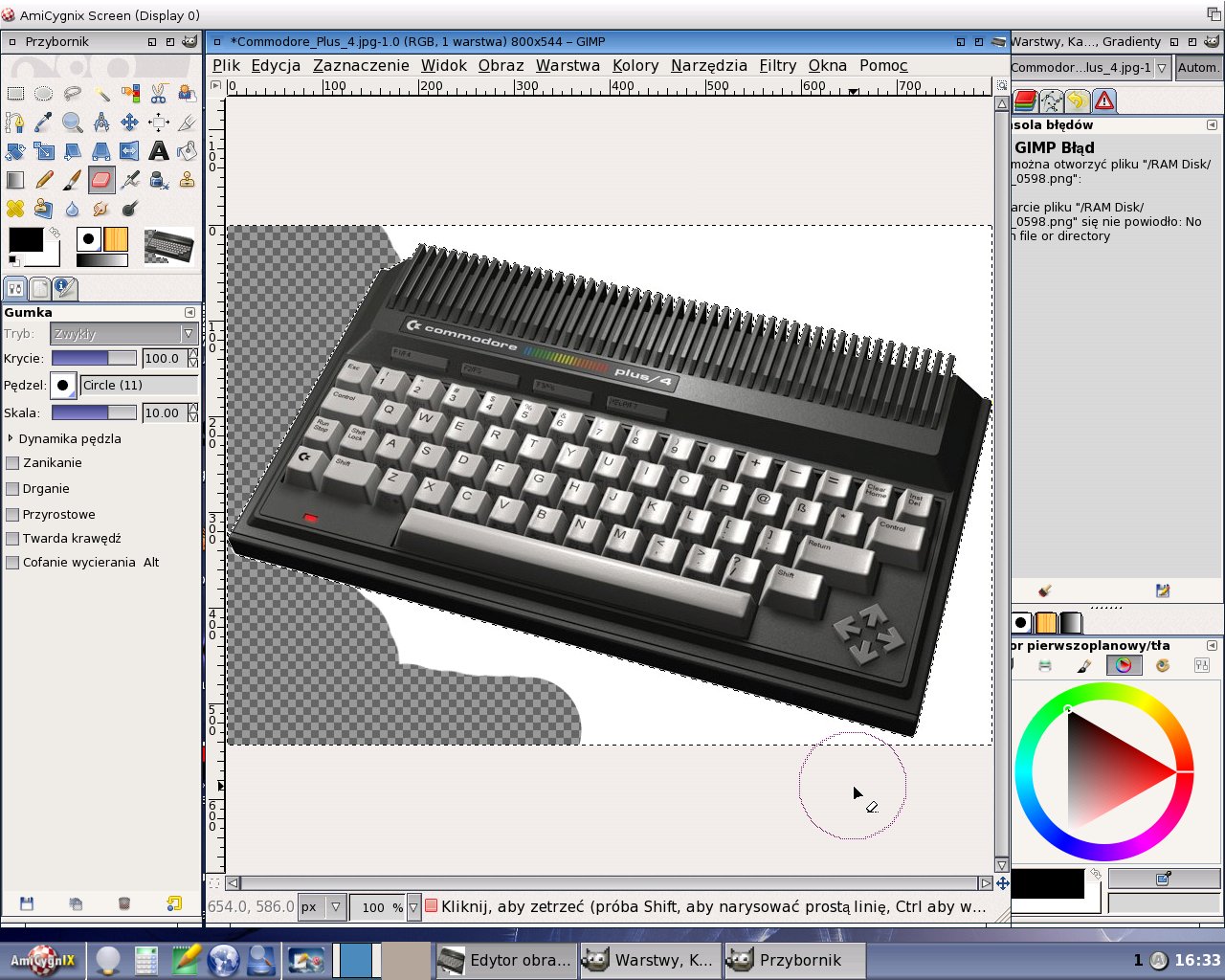Image resolution: width=1225 pixels, height=980 pixels.
Task: Open the Plik menu
Action: click(x=226, y=65)
